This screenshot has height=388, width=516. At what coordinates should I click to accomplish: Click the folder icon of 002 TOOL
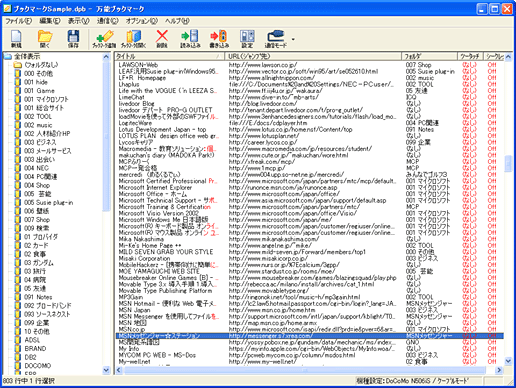(x=18, y=116)
